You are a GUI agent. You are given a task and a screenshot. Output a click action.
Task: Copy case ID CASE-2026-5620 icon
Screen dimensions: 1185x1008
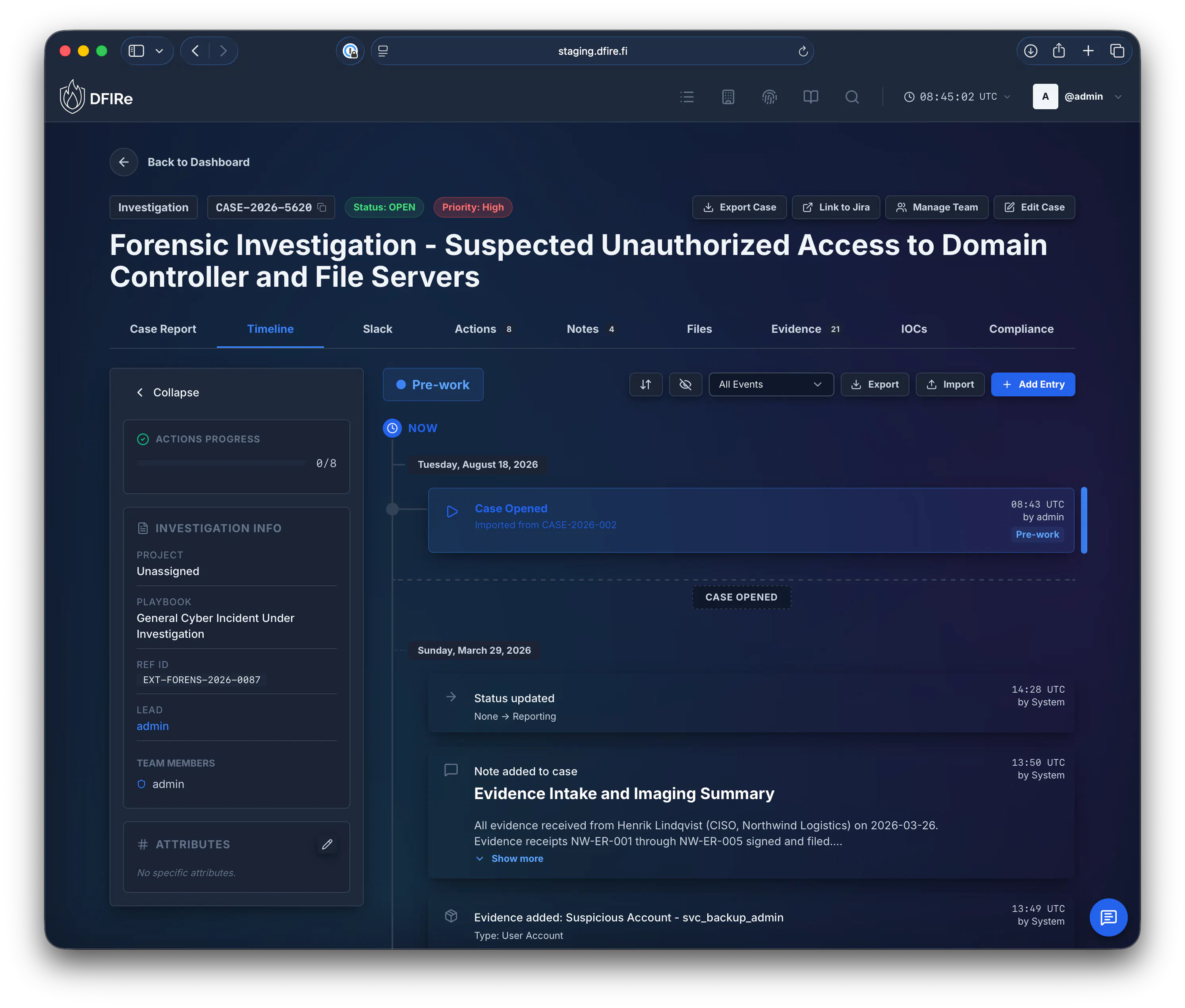(322, 207)
